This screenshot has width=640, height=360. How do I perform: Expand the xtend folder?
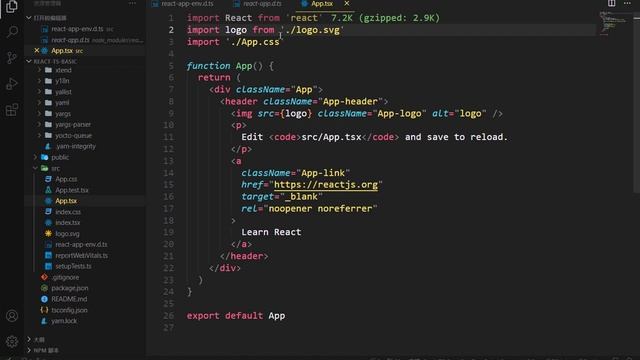pyautogui.click(x=63, y=70)
